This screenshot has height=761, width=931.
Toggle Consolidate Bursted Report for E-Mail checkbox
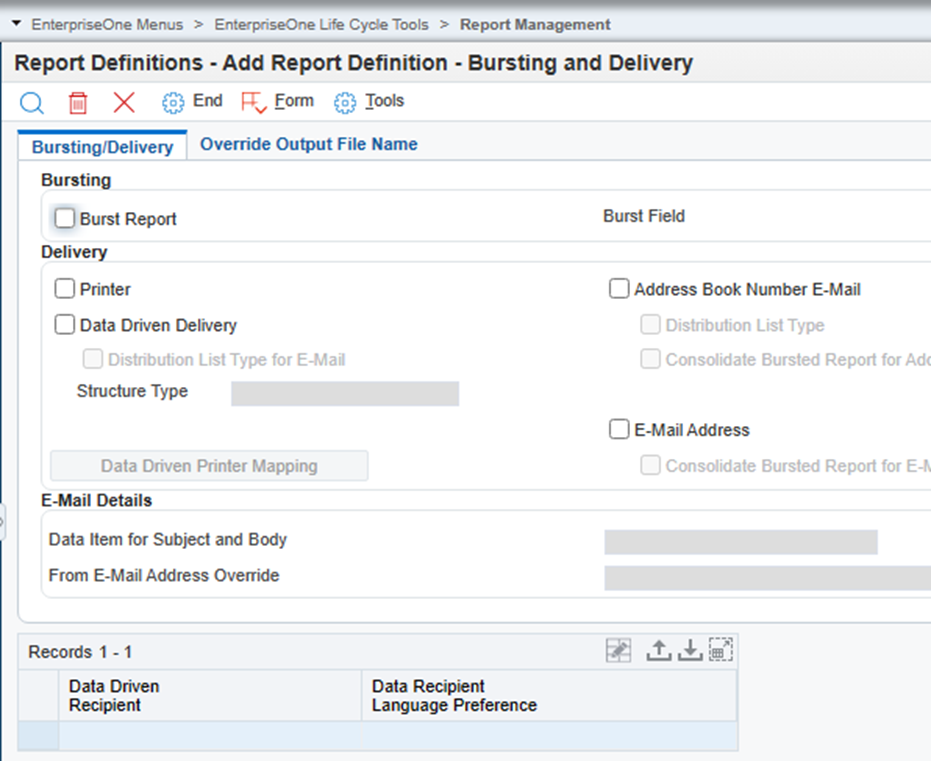(650, 465)
